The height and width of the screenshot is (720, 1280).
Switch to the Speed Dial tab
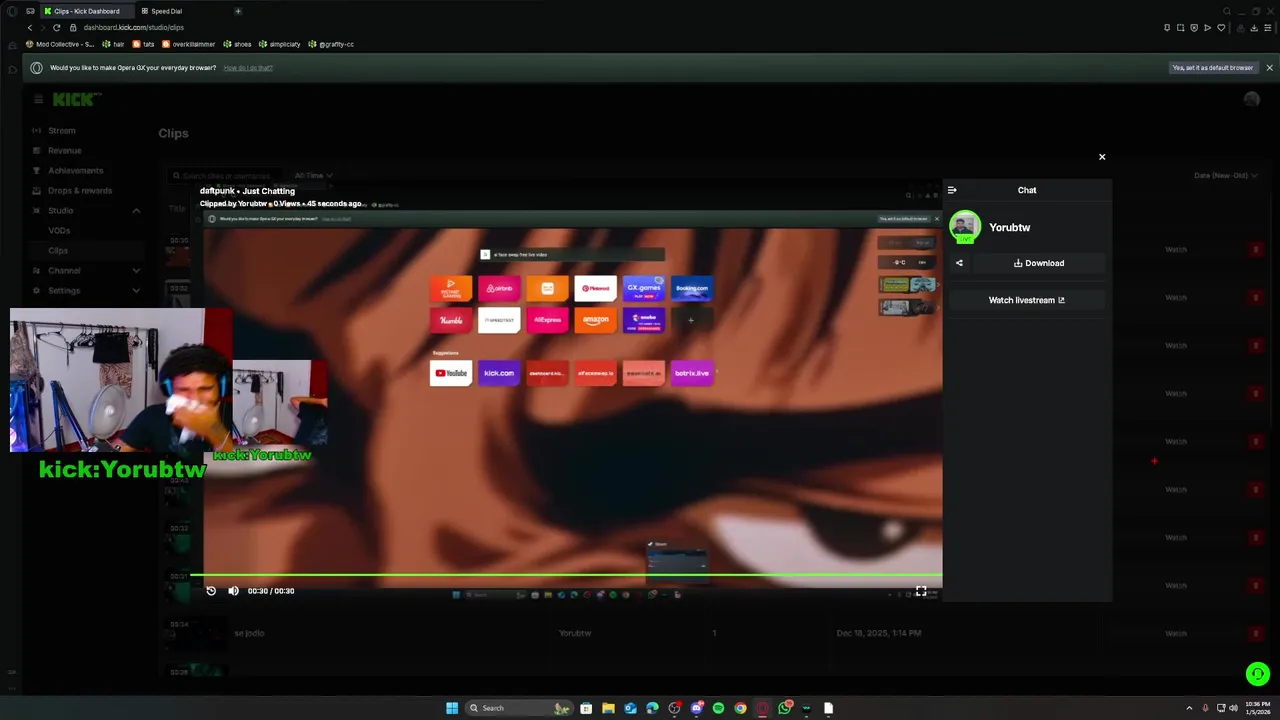tap(166, 11)
